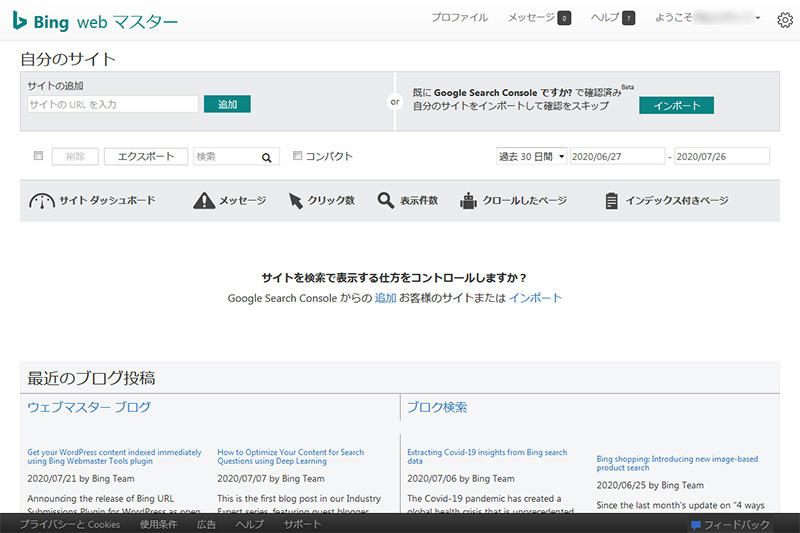The width and height of the screenshot is (800, 533).
Task: Click the feedback speech bubble icon
Action: click(695, 525)
